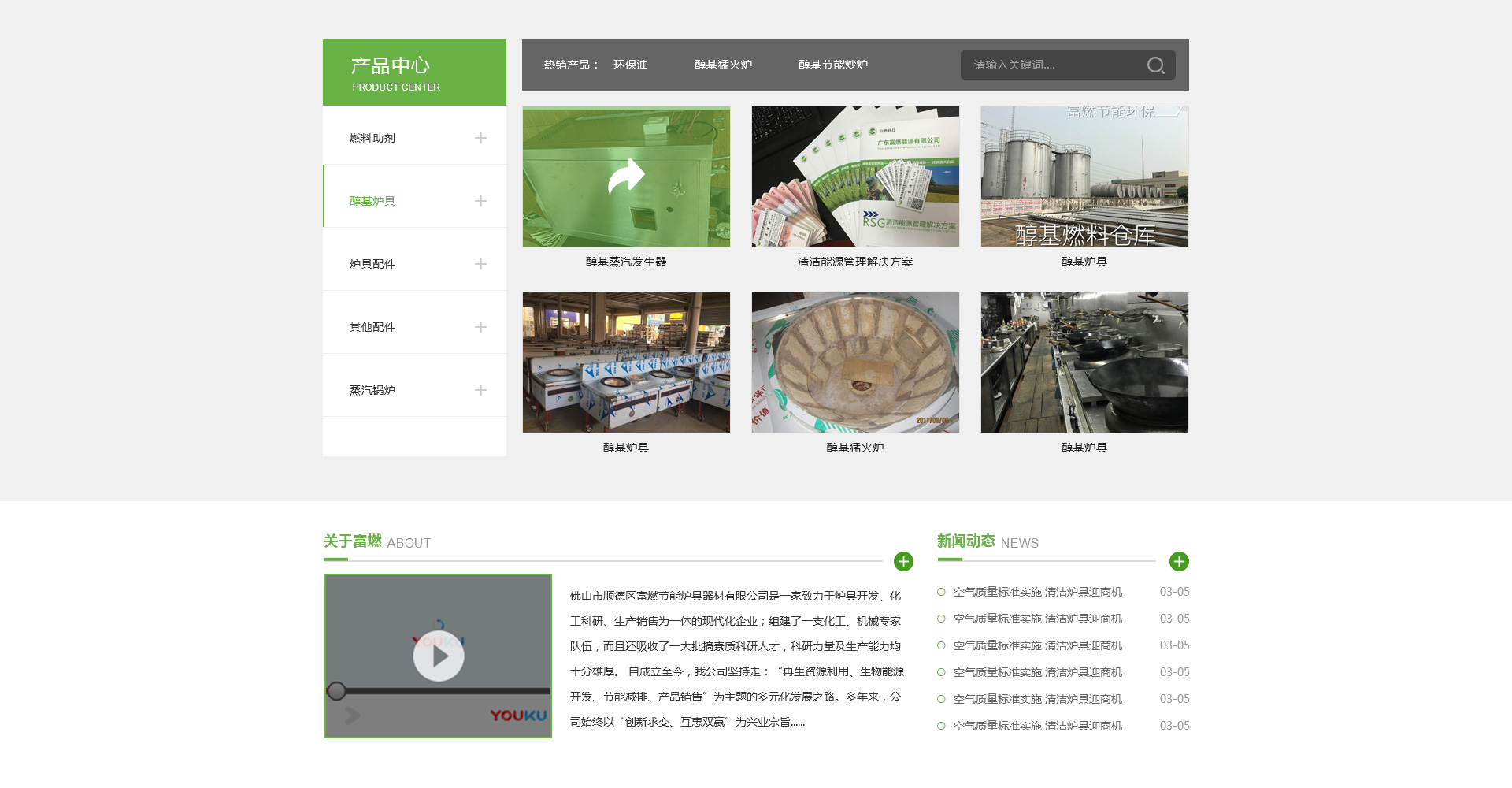Click the green plus icon beside 新闻动态
1512x788 pixels.
coord(1179,561)
